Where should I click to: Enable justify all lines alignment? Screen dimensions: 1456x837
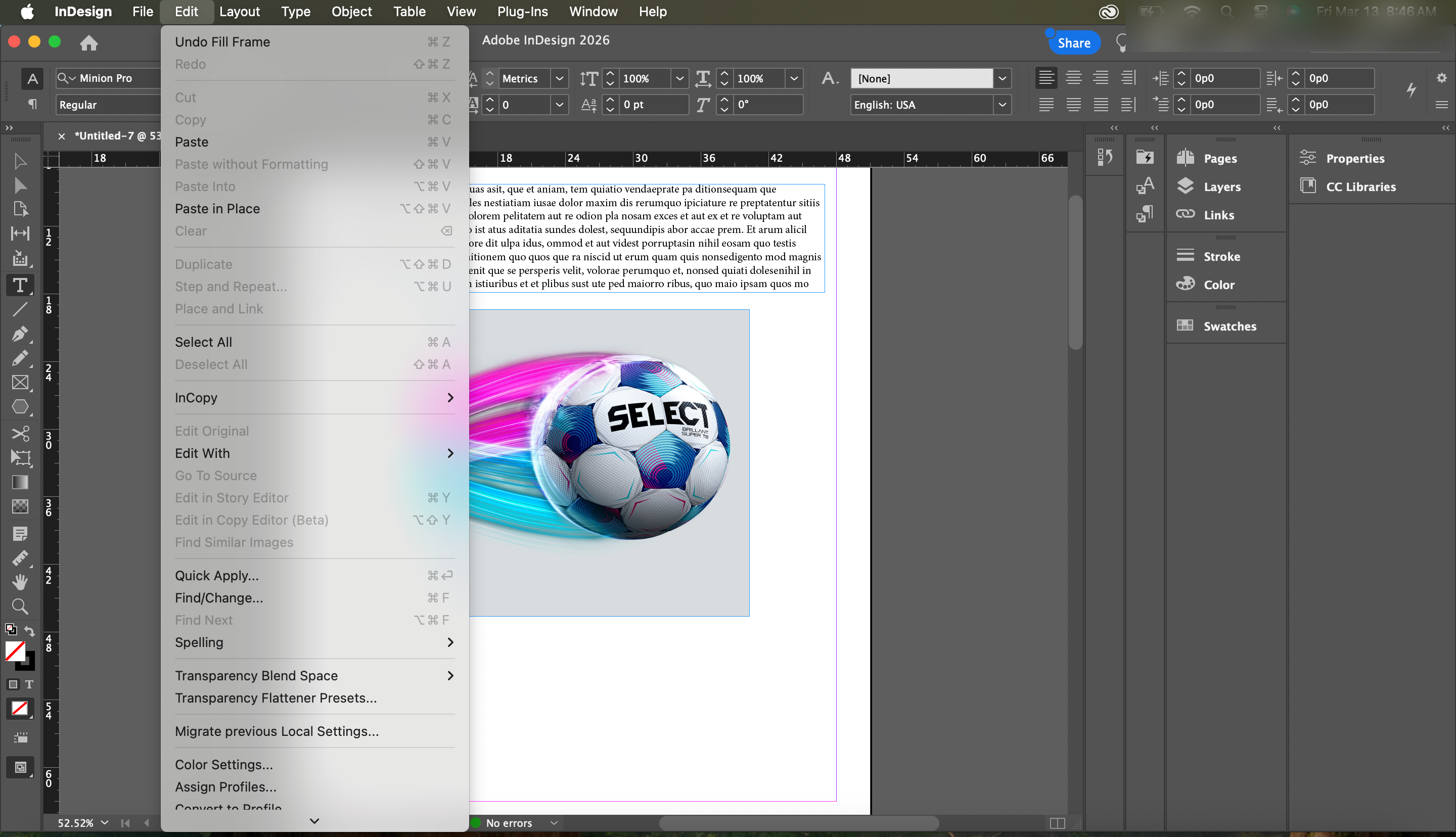tap(1101, 105)
